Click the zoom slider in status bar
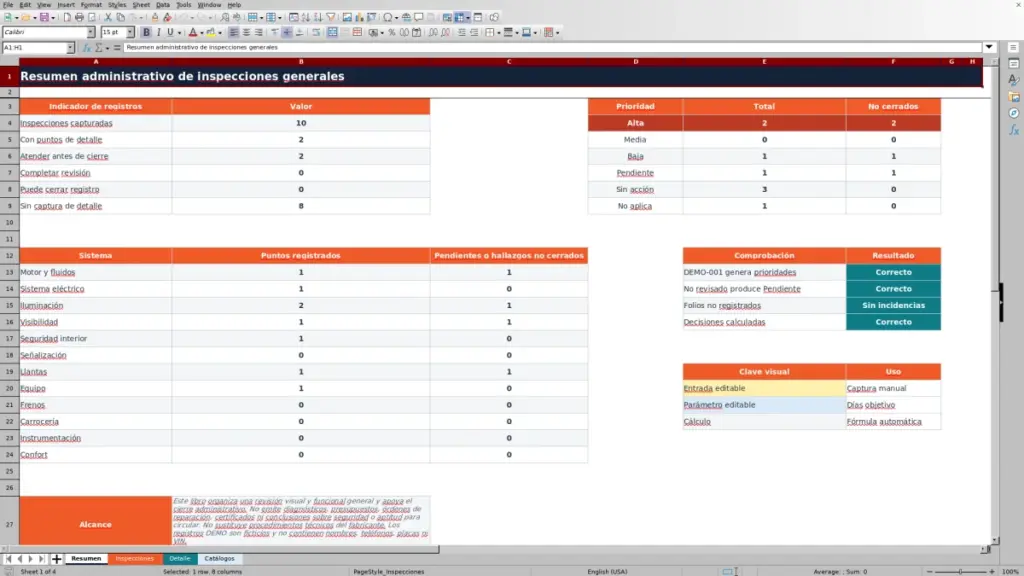Image resolution: width=1024 pixels, height=576 pixels. [x=961, y=571]
